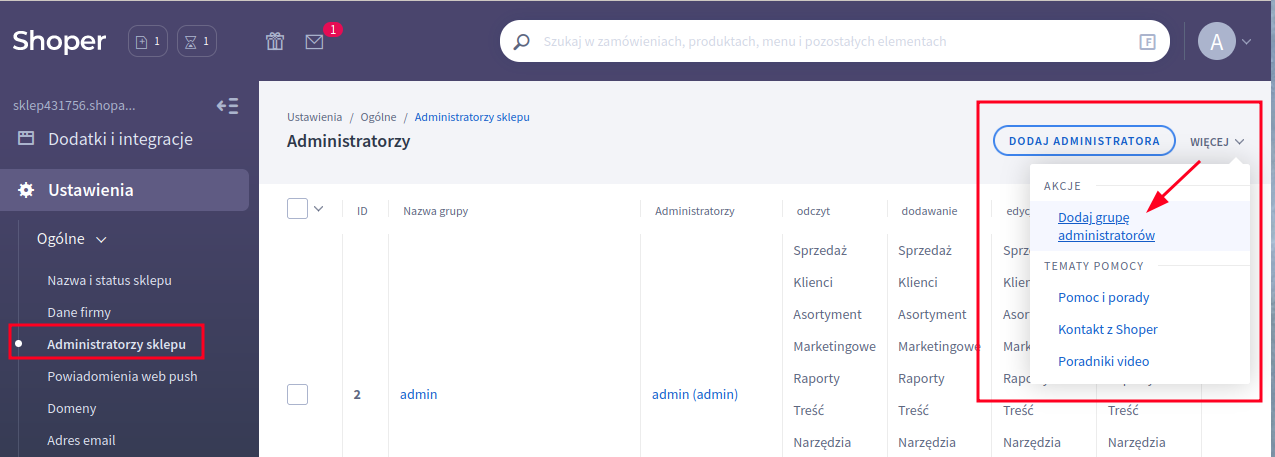Tick the checkbox for the admin row
Screen dimensions: 1275x457
(x=297, y=394)
